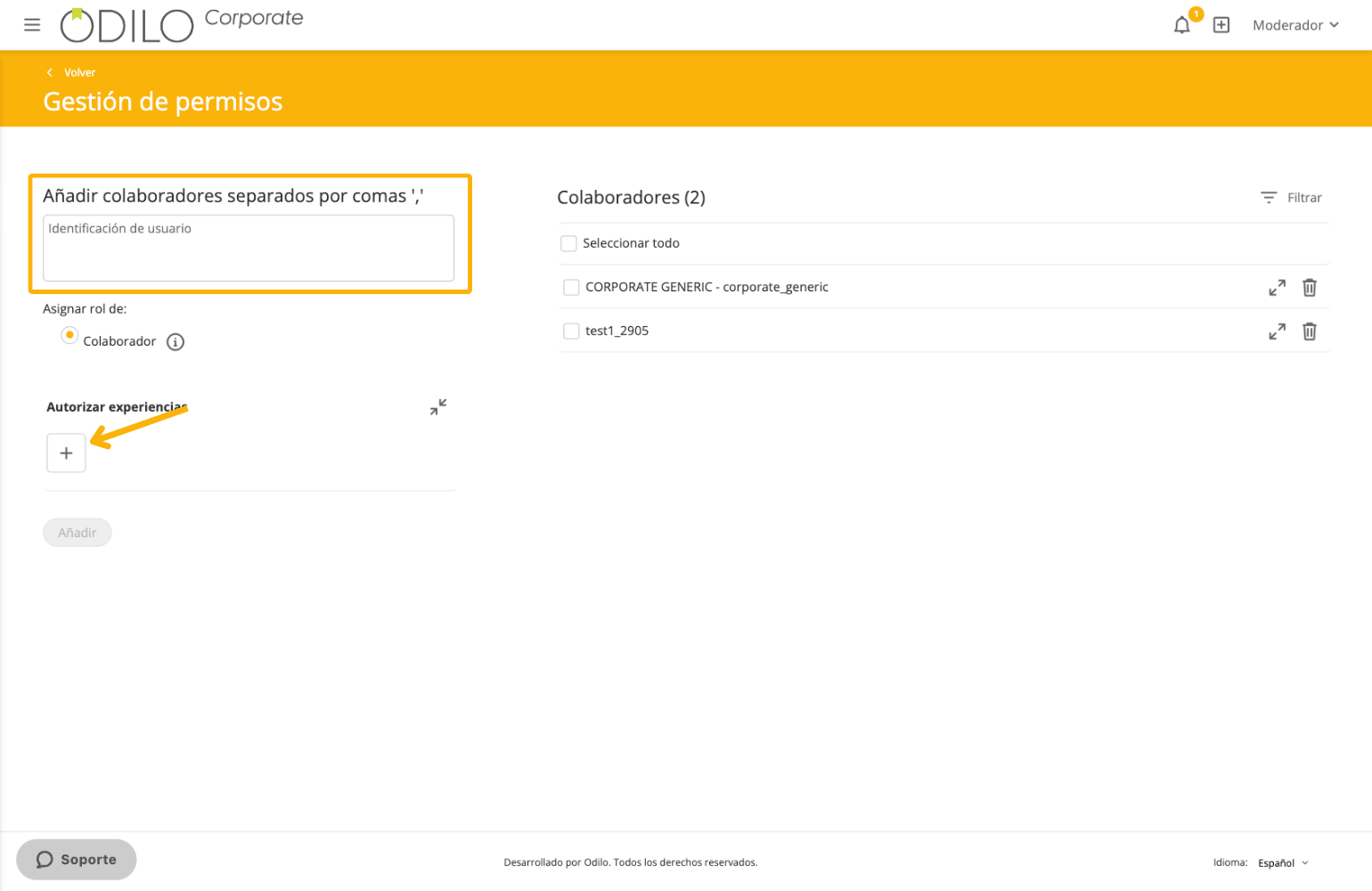The image size is (1372, 891).
Task: Open the notifications bell
Action: point(1181,25)
